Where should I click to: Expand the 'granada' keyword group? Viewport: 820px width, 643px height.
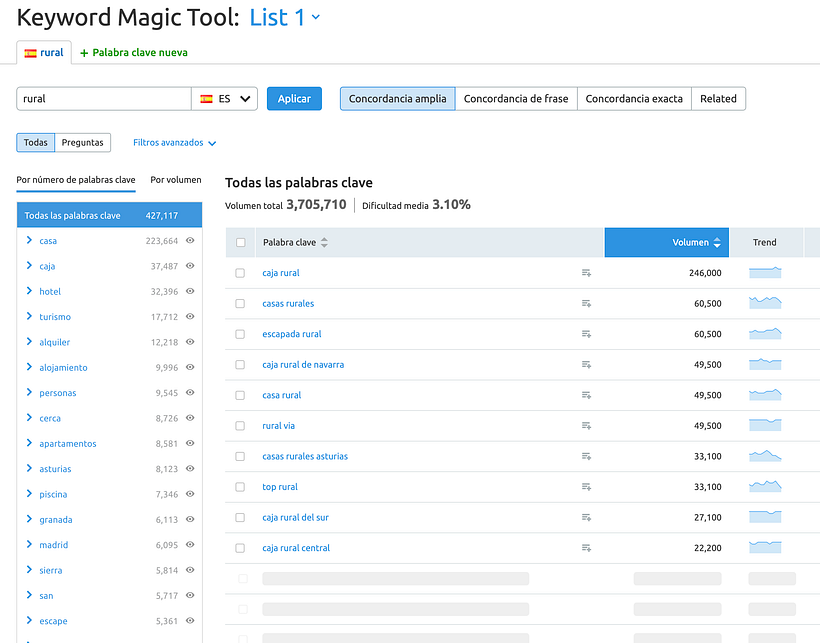[x=29, y=520]
